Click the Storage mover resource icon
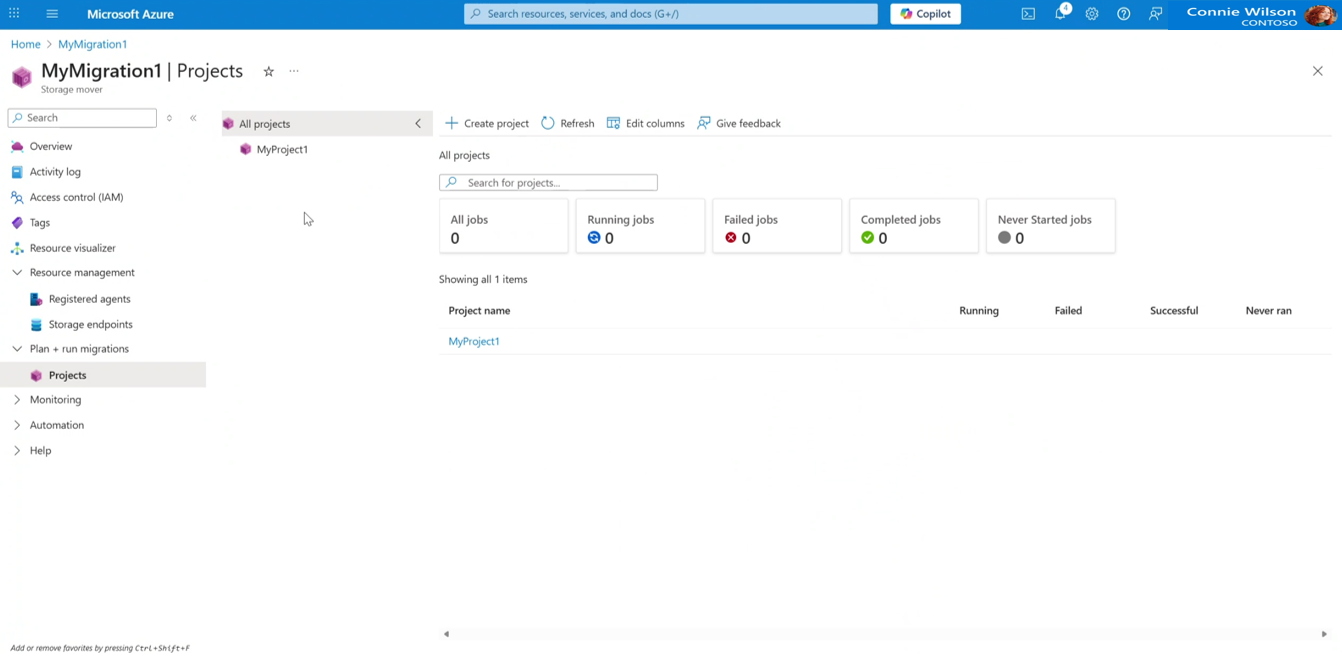 [x=21, y=77]
